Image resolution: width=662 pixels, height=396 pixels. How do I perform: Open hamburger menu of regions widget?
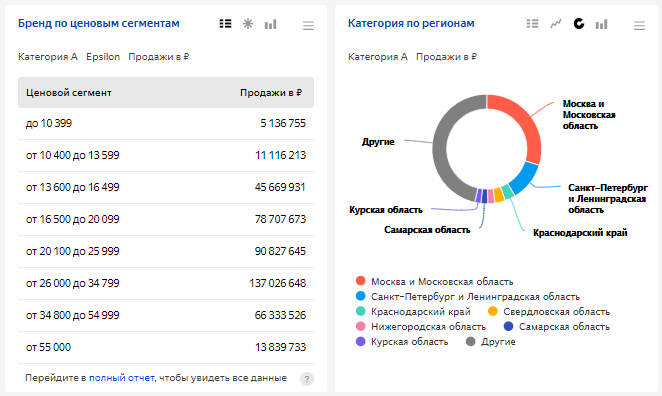pos(639,26)
